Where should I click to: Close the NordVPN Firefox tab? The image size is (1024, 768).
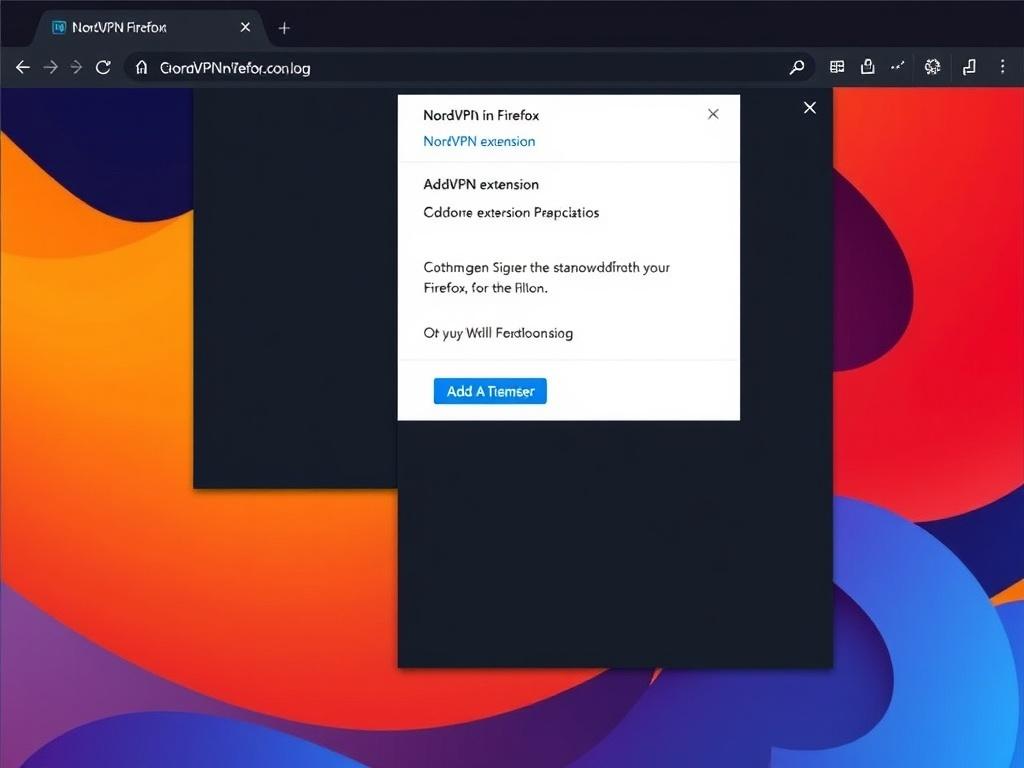[245, 27]
